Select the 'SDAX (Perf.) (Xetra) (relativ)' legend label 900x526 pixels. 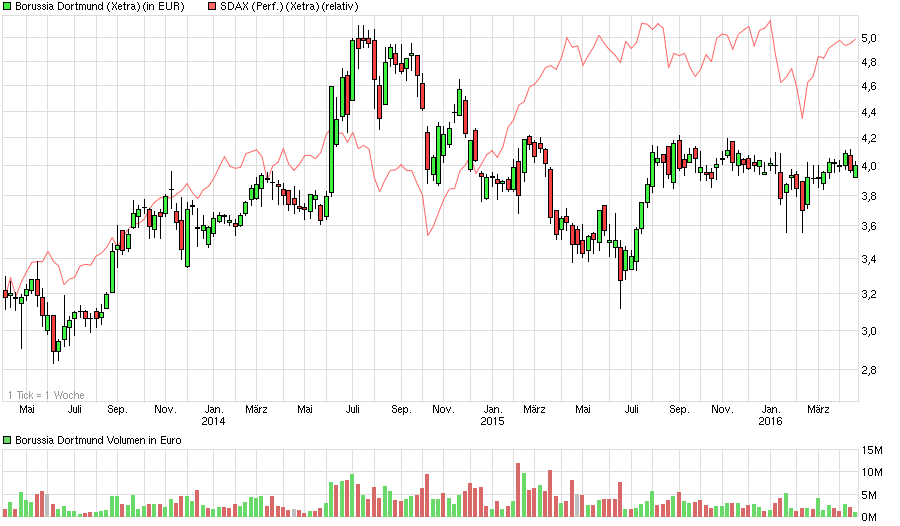coord(289,6)
